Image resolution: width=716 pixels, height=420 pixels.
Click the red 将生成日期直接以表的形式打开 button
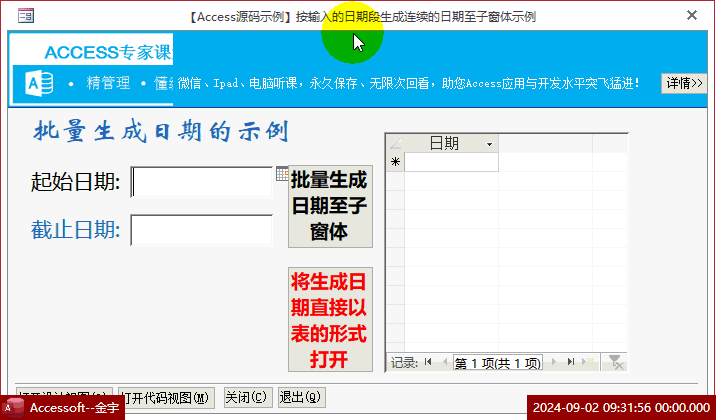(330, 320)
